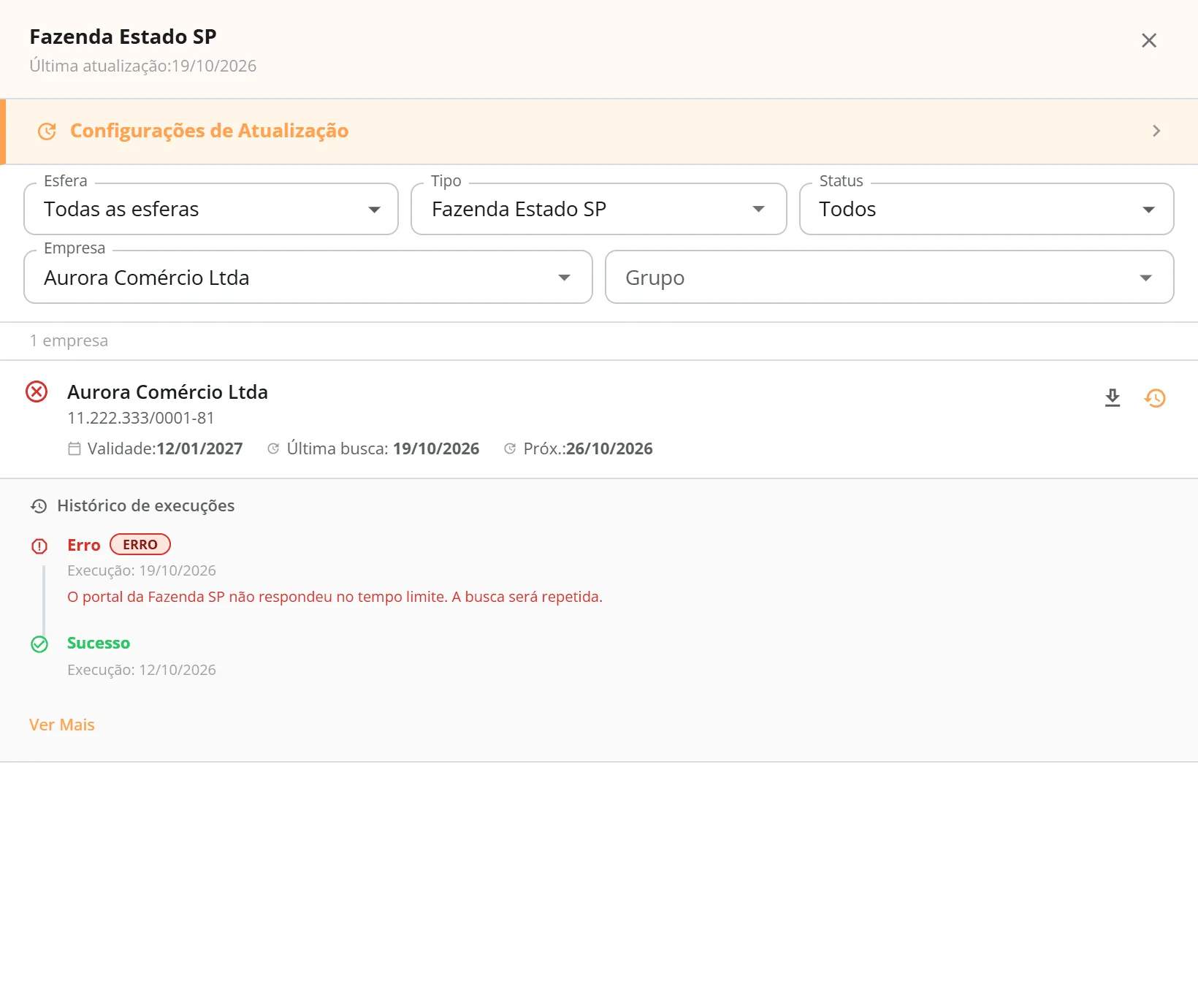The height and width of the screenshot is (1008, 1198).
Task: Click the refresh icon next to Próx.
Action: pos(510,448)
